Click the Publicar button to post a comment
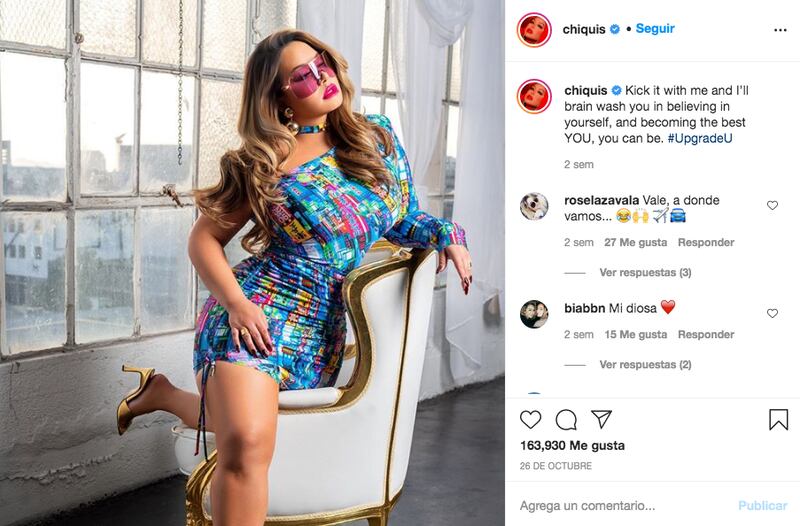 pos(763,506)
